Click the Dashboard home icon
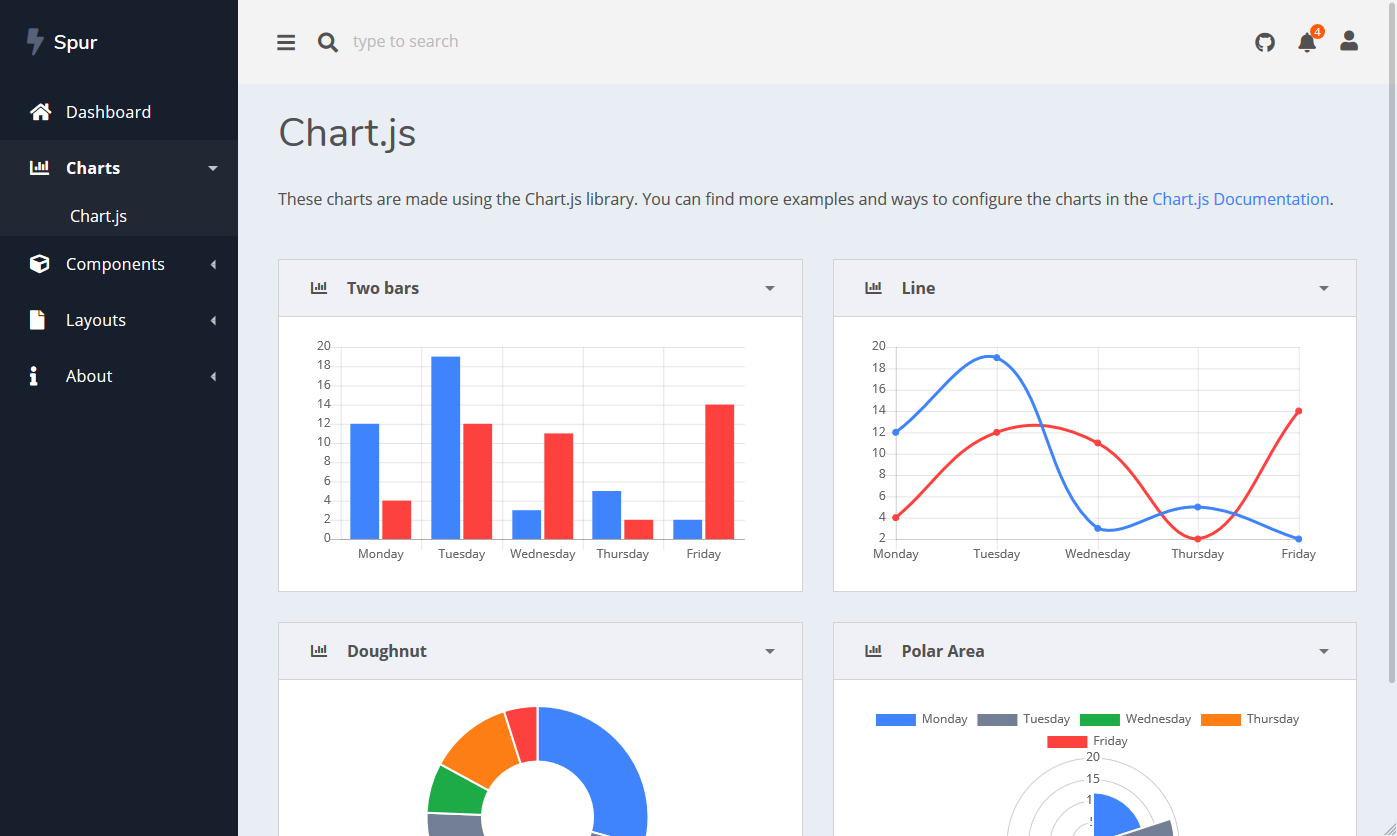1397x836 pixels. click(x=40, y=112)
